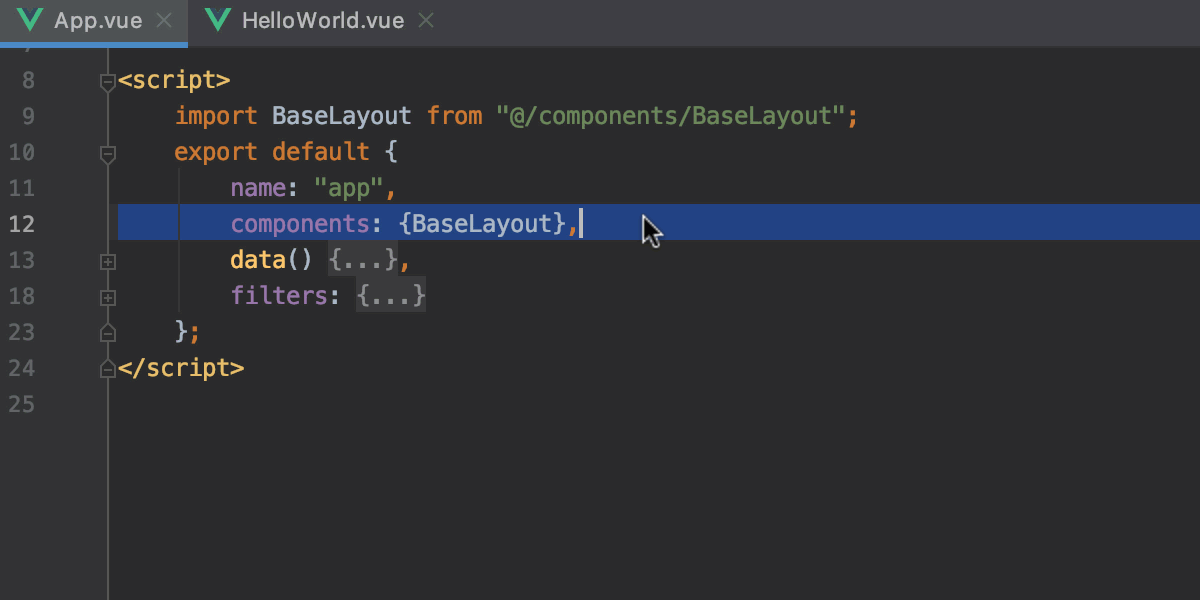Collapse the script block using gutter marker
The width and height of the screenshot is (1200, 600).
click(107, 83)
